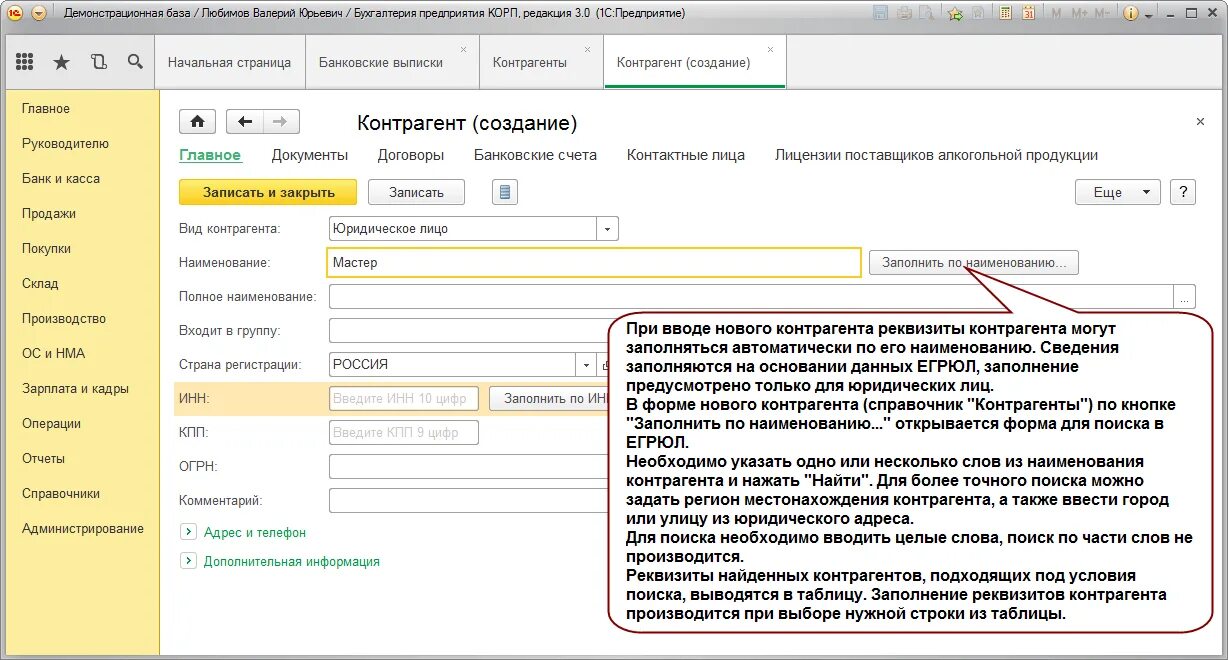
Task: Open Производство sidebar section
Action: pos(64,318)
